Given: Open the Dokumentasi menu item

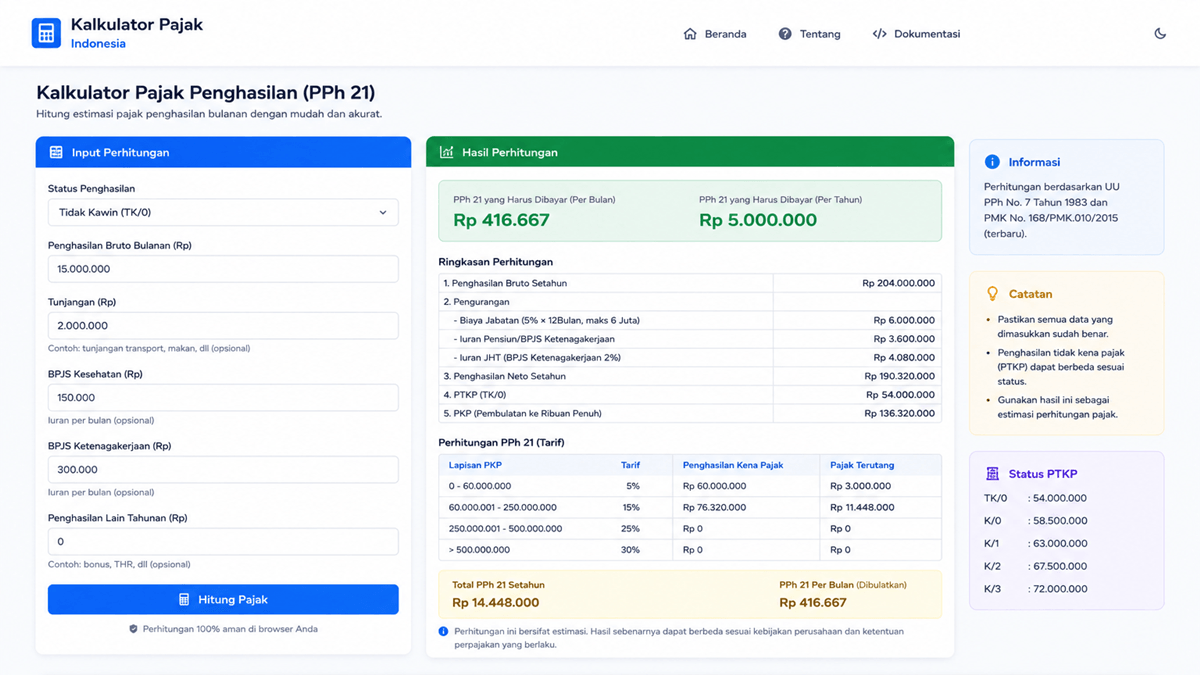Looking at the screenshot, I should 916,34.
